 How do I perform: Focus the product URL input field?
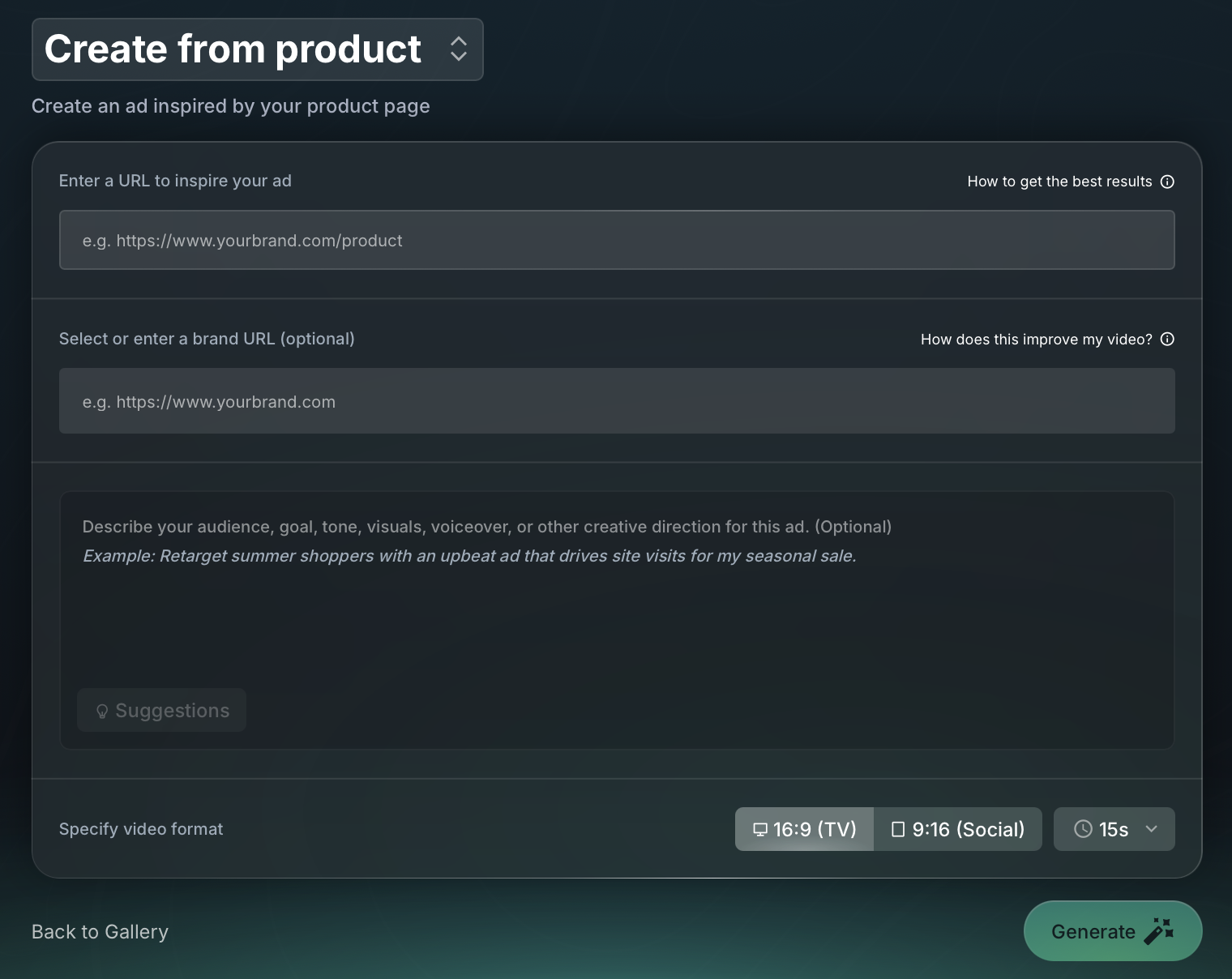coord(617,240)
